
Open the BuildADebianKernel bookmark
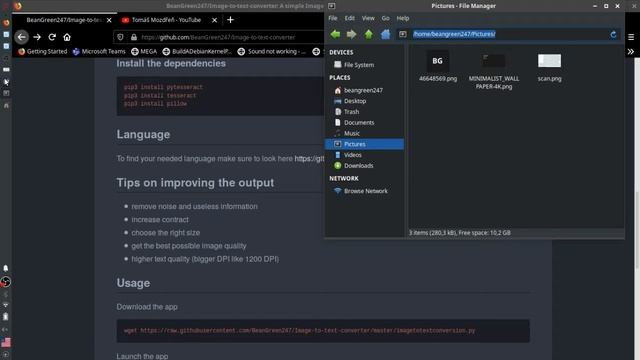point(197,51)
